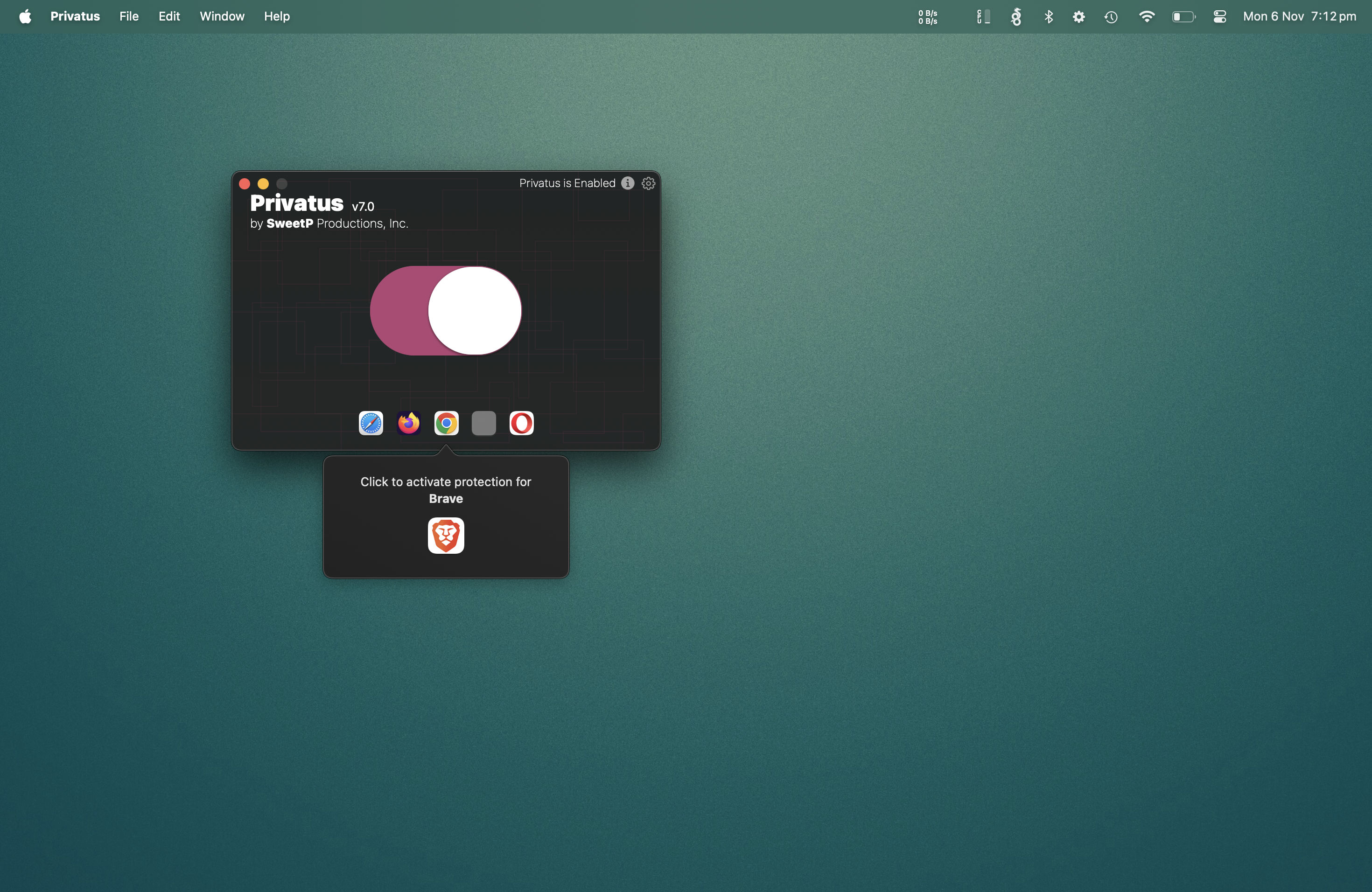Open the Edit menu
This screenshot has height=892, width=1372.
(x=169, y=16)
